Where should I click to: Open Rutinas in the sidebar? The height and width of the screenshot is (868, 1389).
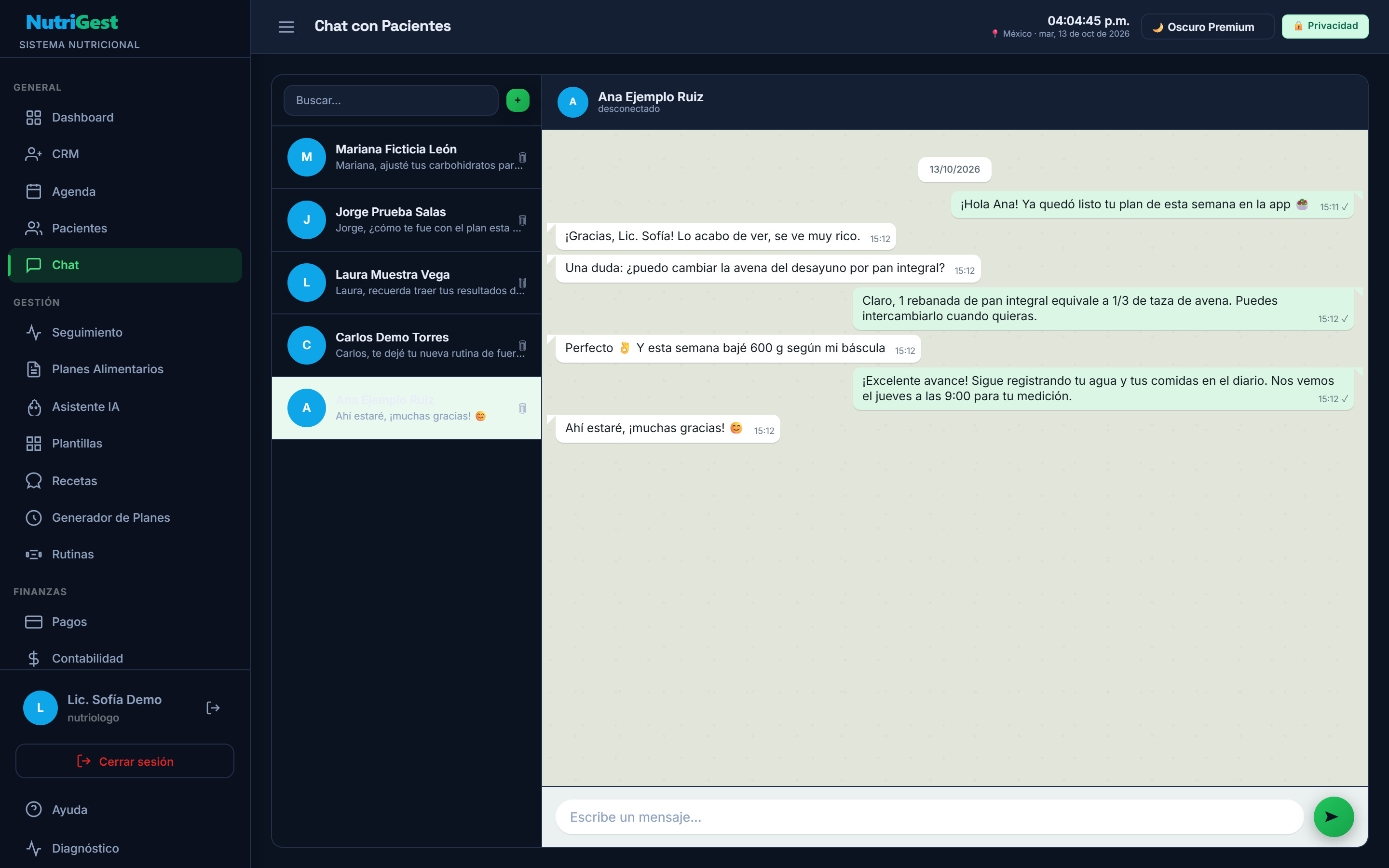(x=124, y=554)
